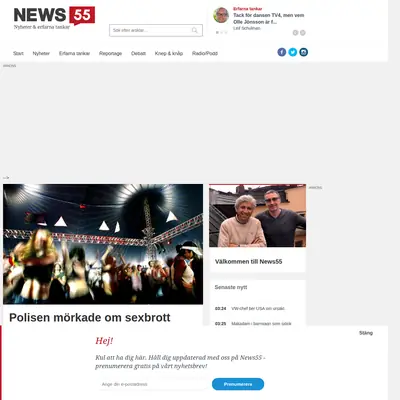Open the 03:25 Makadam news item
This screenshot has width=400, height=400.
pos(253,324)
